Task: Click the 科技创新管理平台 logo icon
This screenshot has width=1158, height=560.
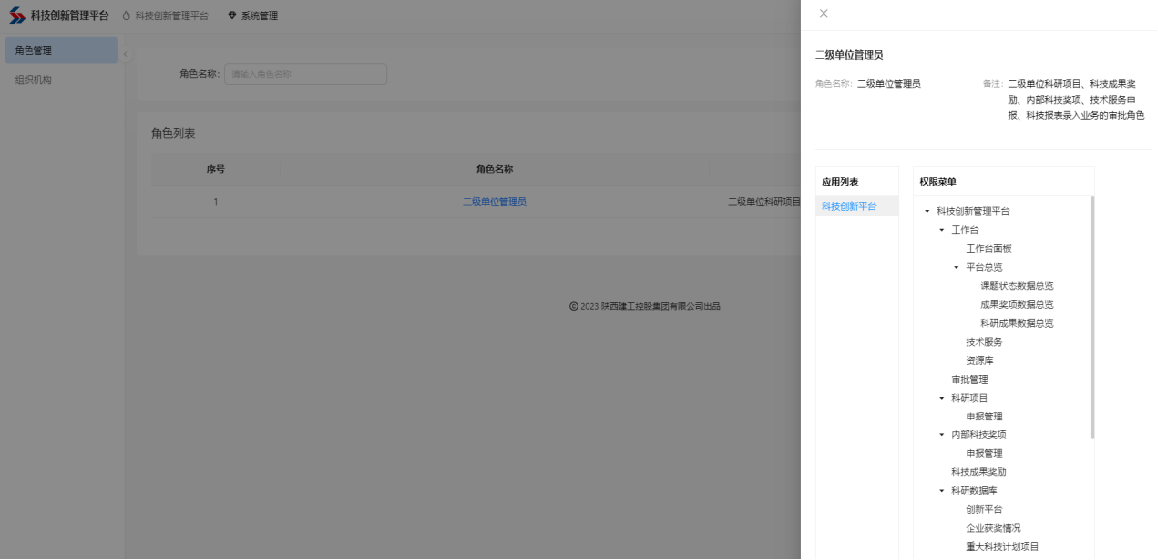Action: tap(17, 16)
